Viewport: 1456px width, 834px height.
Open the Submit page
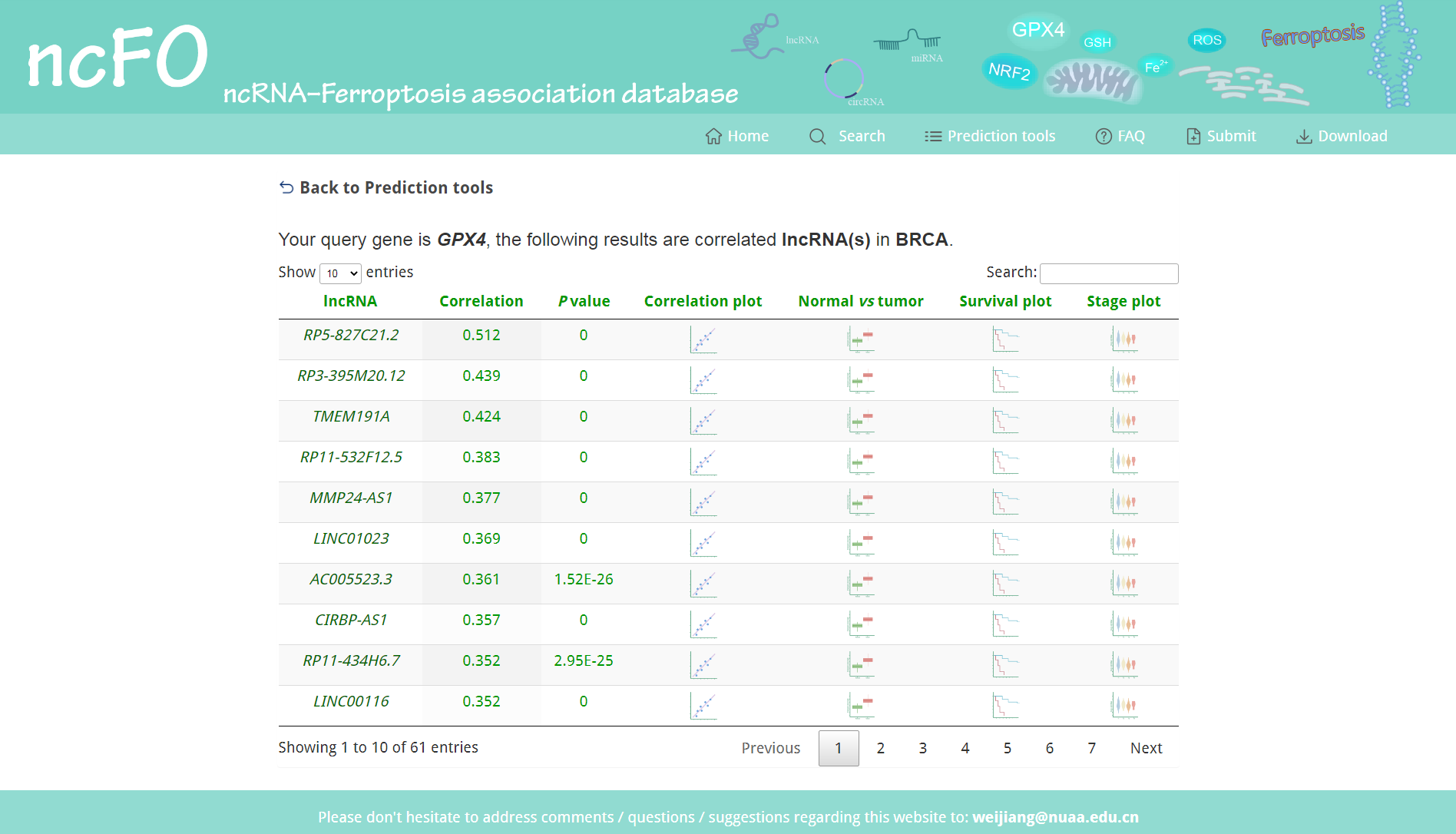[1221, 136]
